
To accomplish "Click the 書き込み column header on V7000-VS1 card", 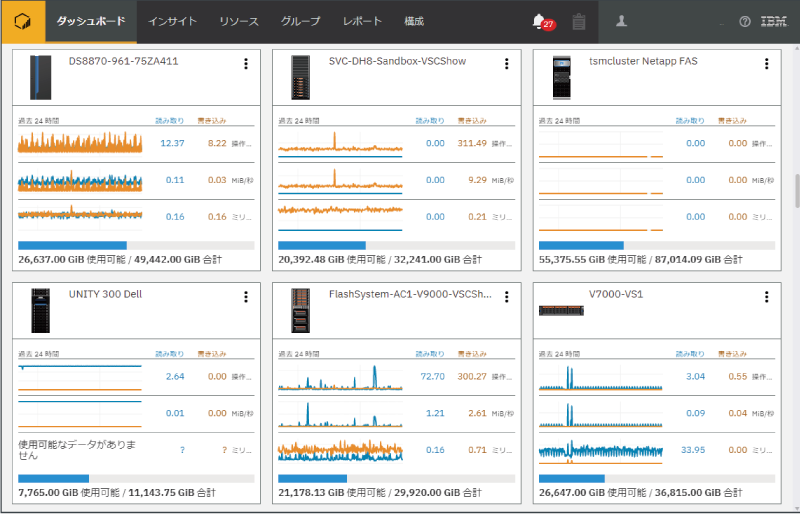I will coord(732,354).
